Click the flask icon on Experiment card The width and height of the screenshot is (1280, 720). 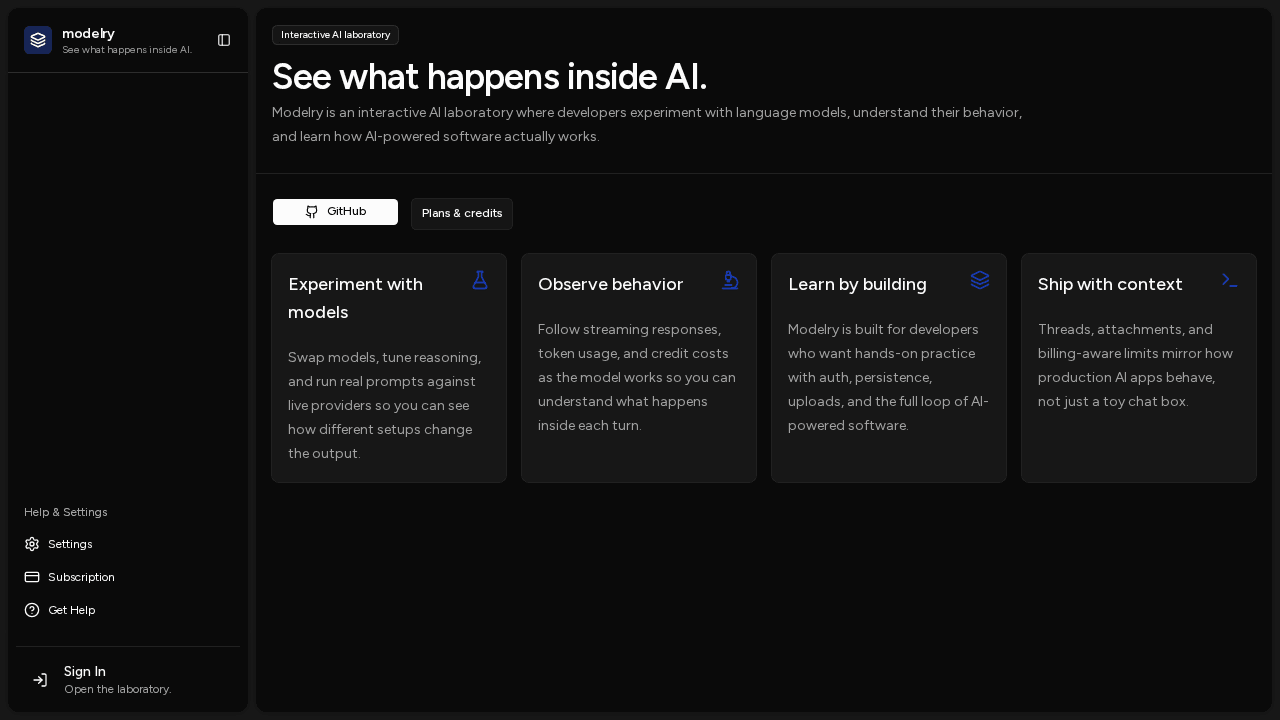pos(480,280)
